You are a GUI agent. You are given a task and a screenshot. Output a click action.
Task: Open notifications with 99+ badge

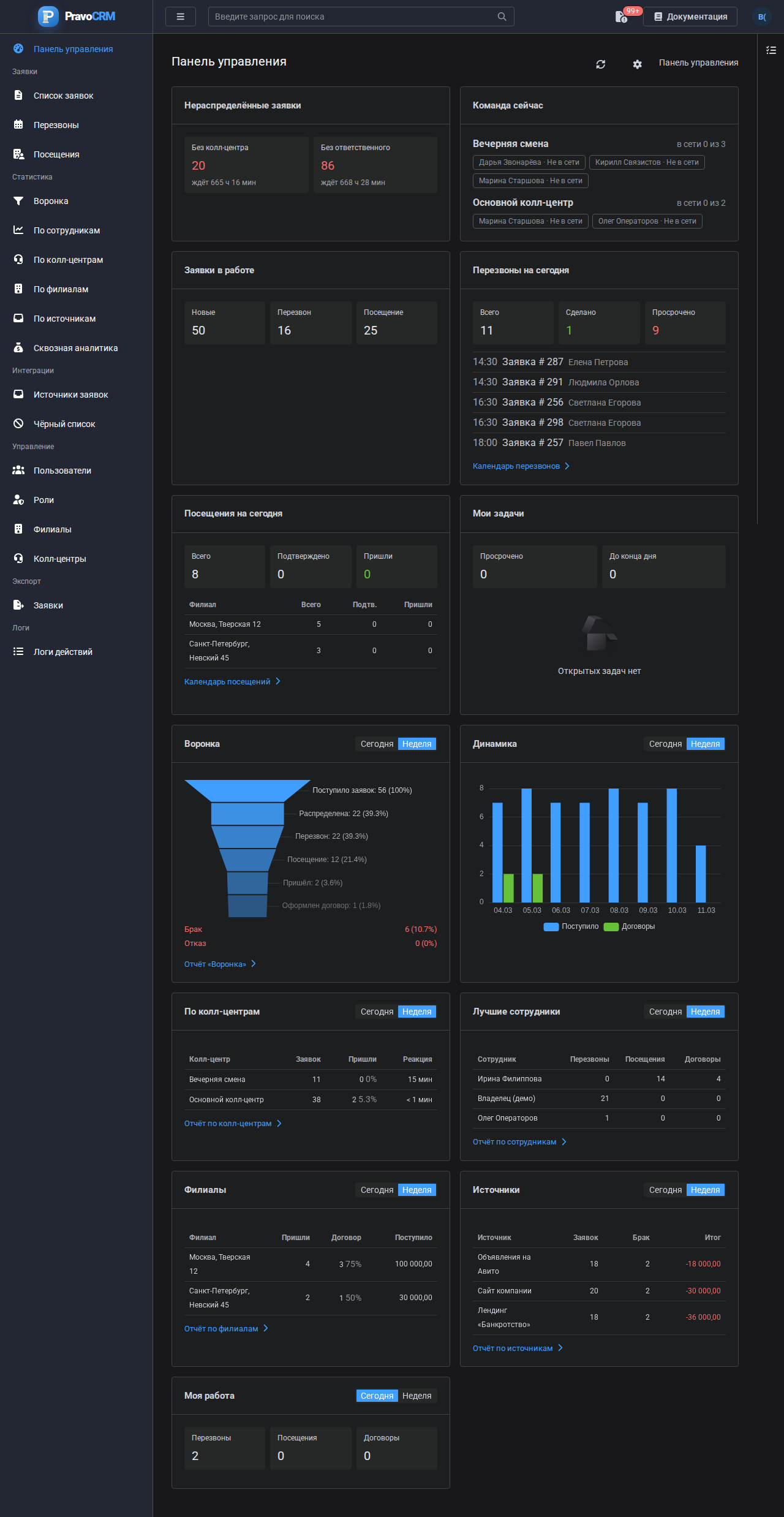pyautogui.click(x=622, y=17)
